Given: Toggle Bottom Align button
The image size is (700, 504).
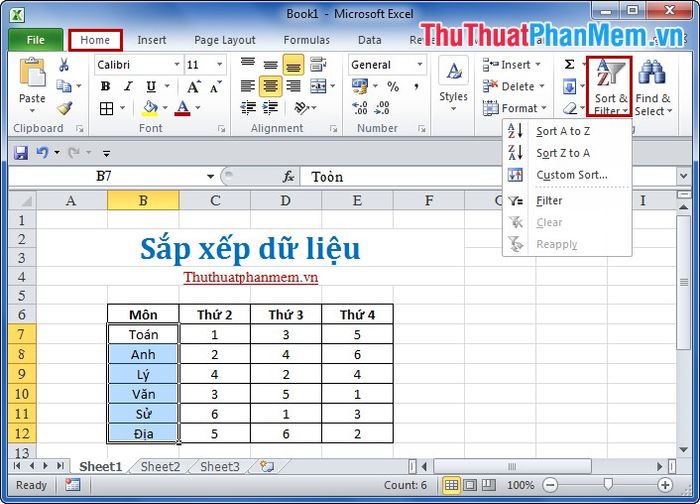Looking at the screenshot, I should point(293,64).
